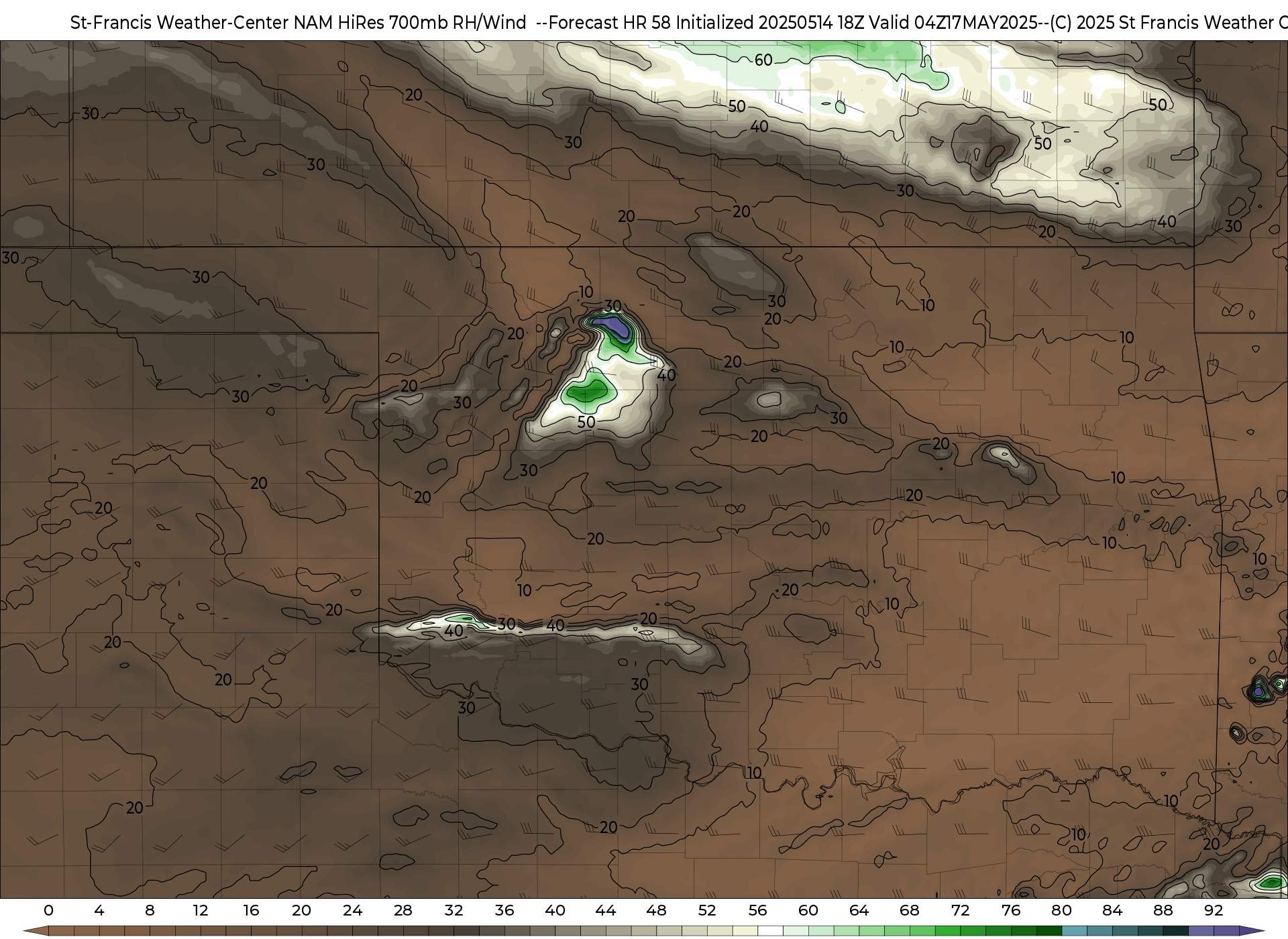Click the colorbar tick label '76'
Viewport: 1288px width, 939px height.
(x=1011, y=910)
